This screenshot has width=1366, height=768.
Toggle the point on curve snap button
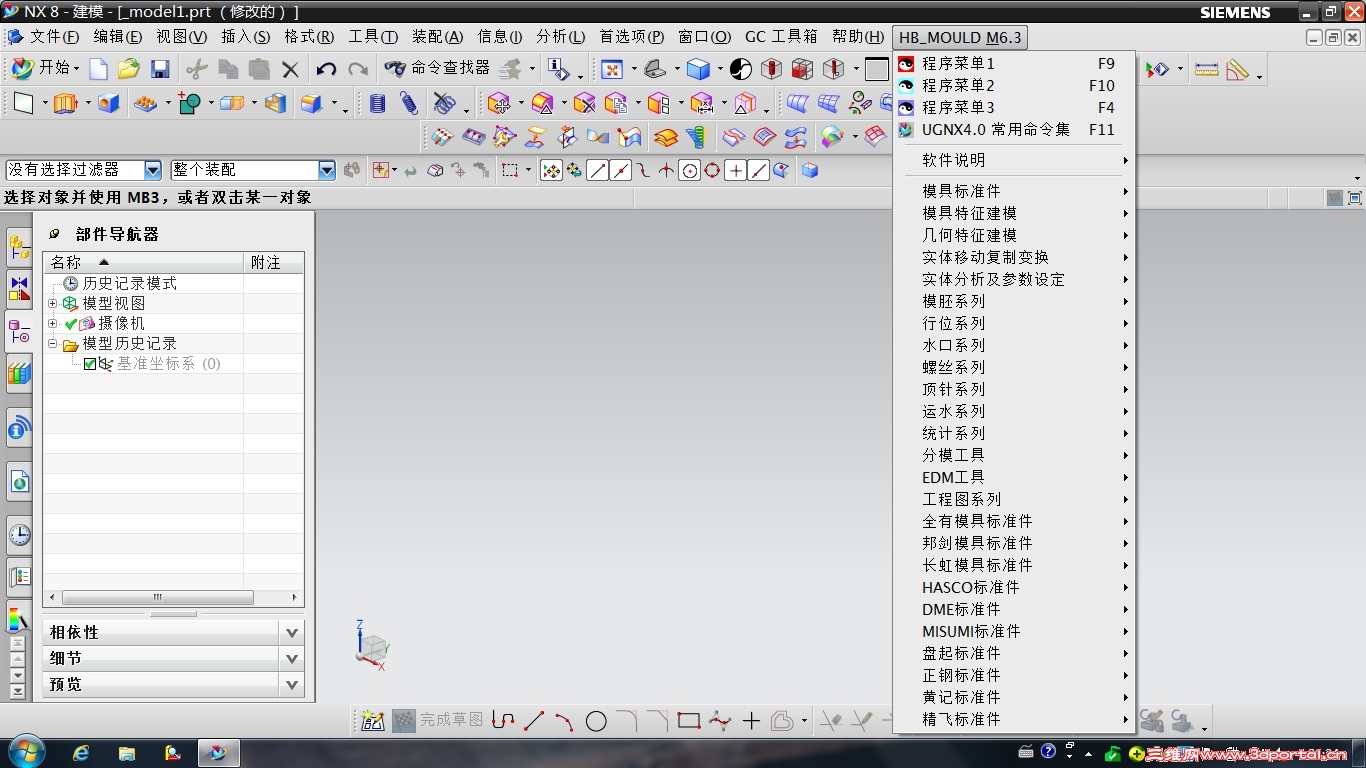coord(759,171)
